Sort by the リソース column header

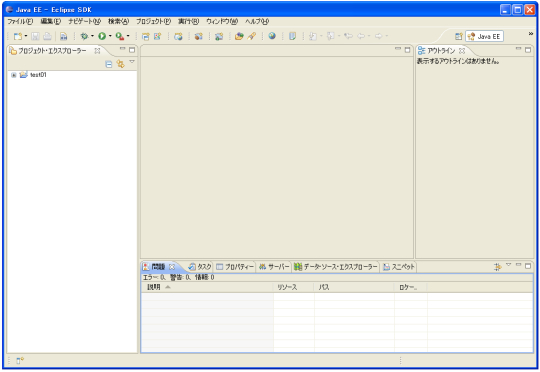(x=294, y=287)
